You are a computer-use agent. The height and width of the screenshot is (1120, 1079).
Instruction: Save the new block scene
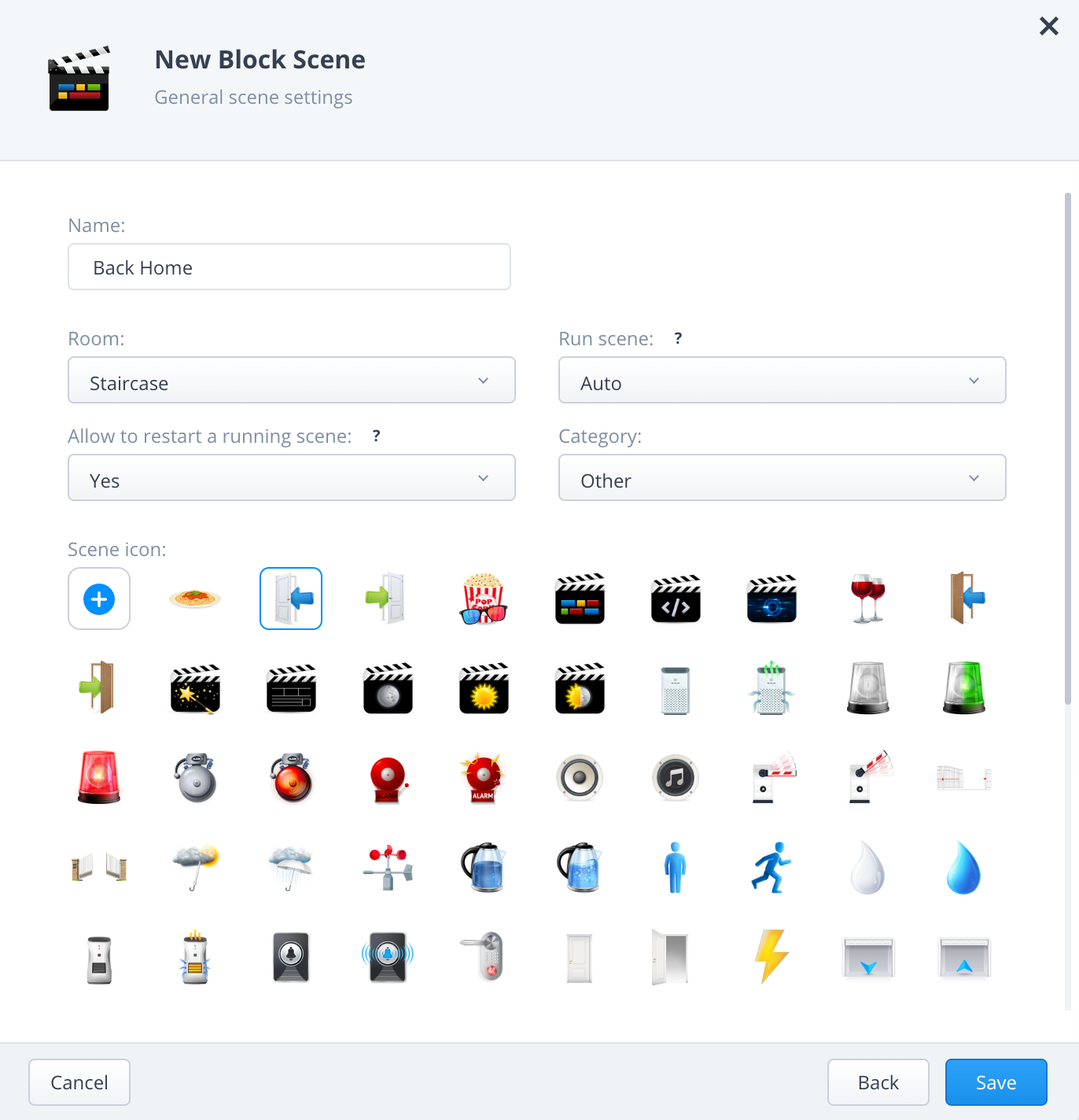(x=996, y=1082)
